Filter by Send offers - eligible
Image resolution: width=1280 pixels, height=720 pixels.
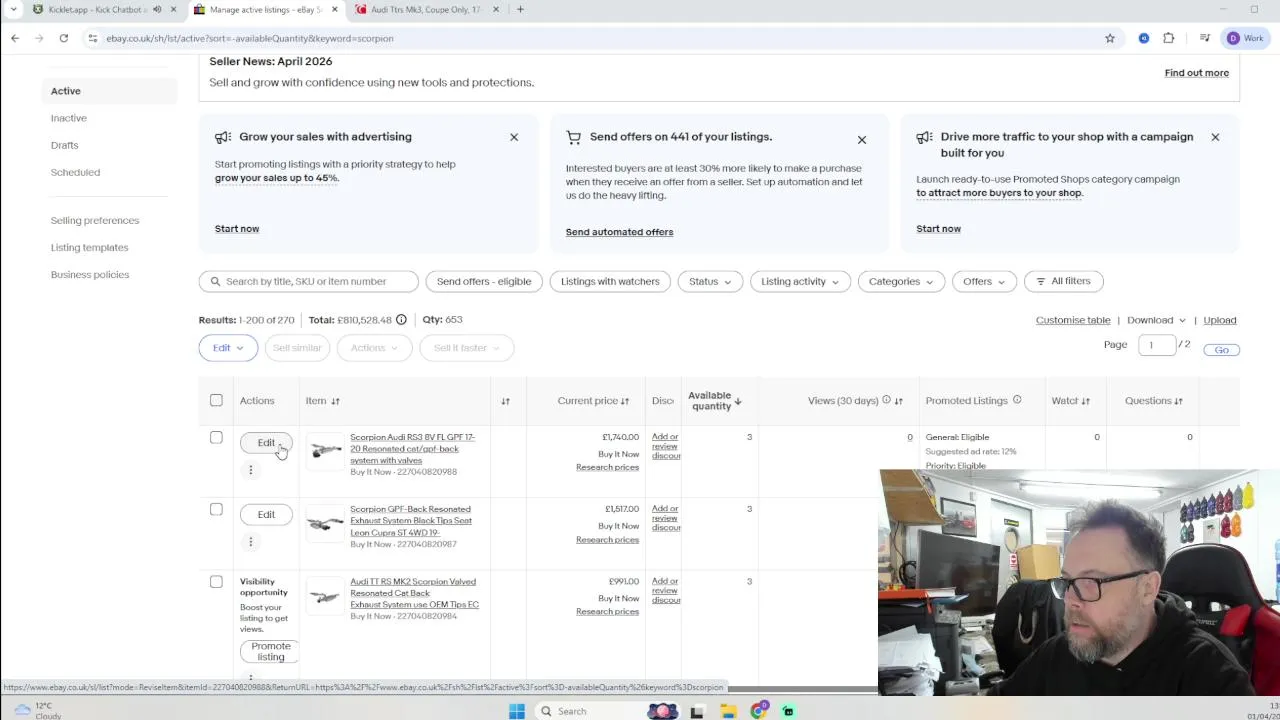[x=484, y=281]
